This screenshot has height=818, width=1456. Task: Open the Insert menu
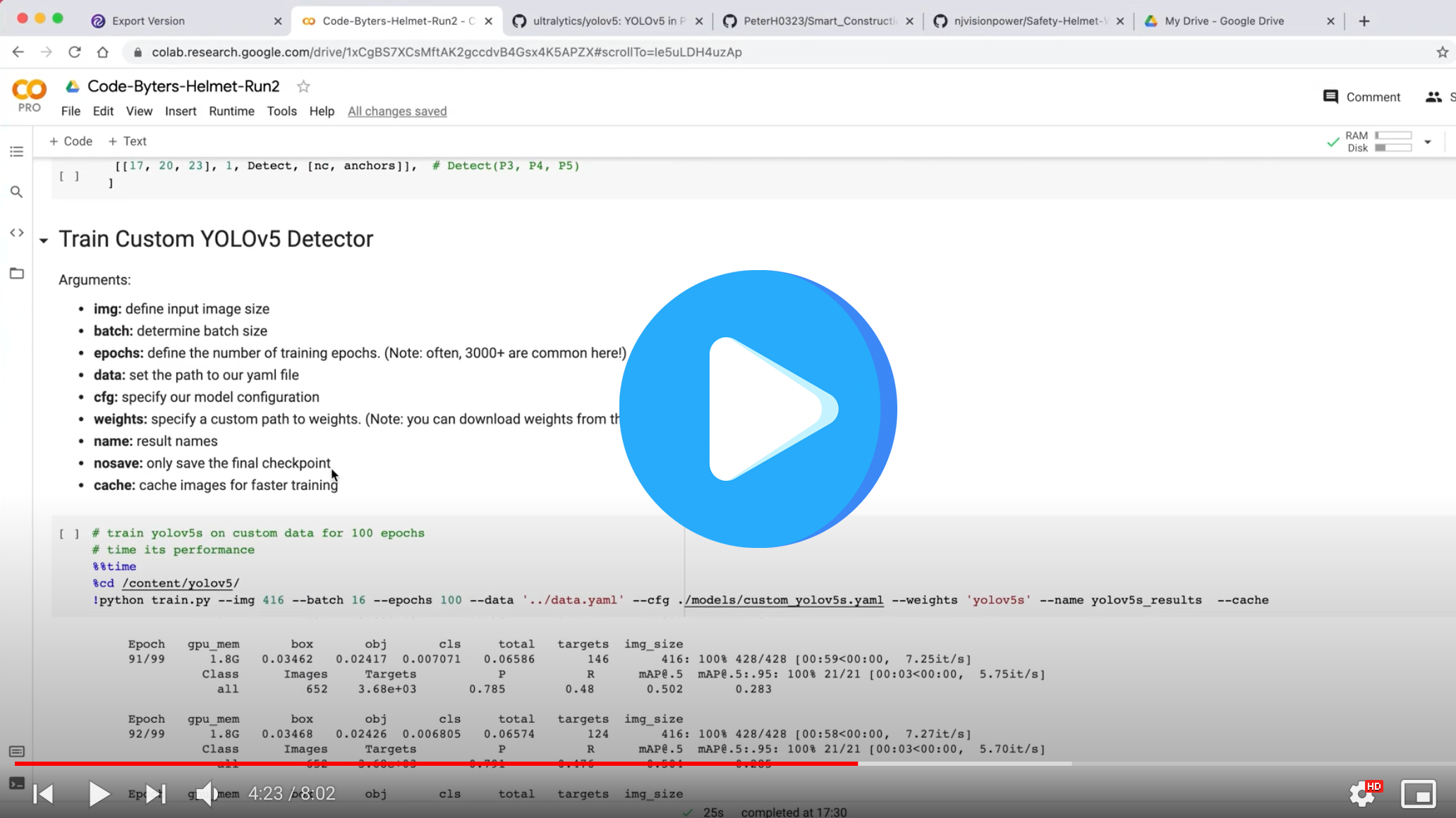point(181,111)
